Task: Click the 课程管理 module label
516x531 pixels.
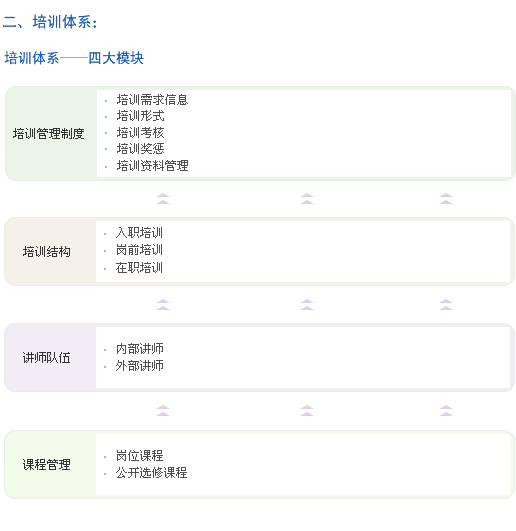Action: 46,464
